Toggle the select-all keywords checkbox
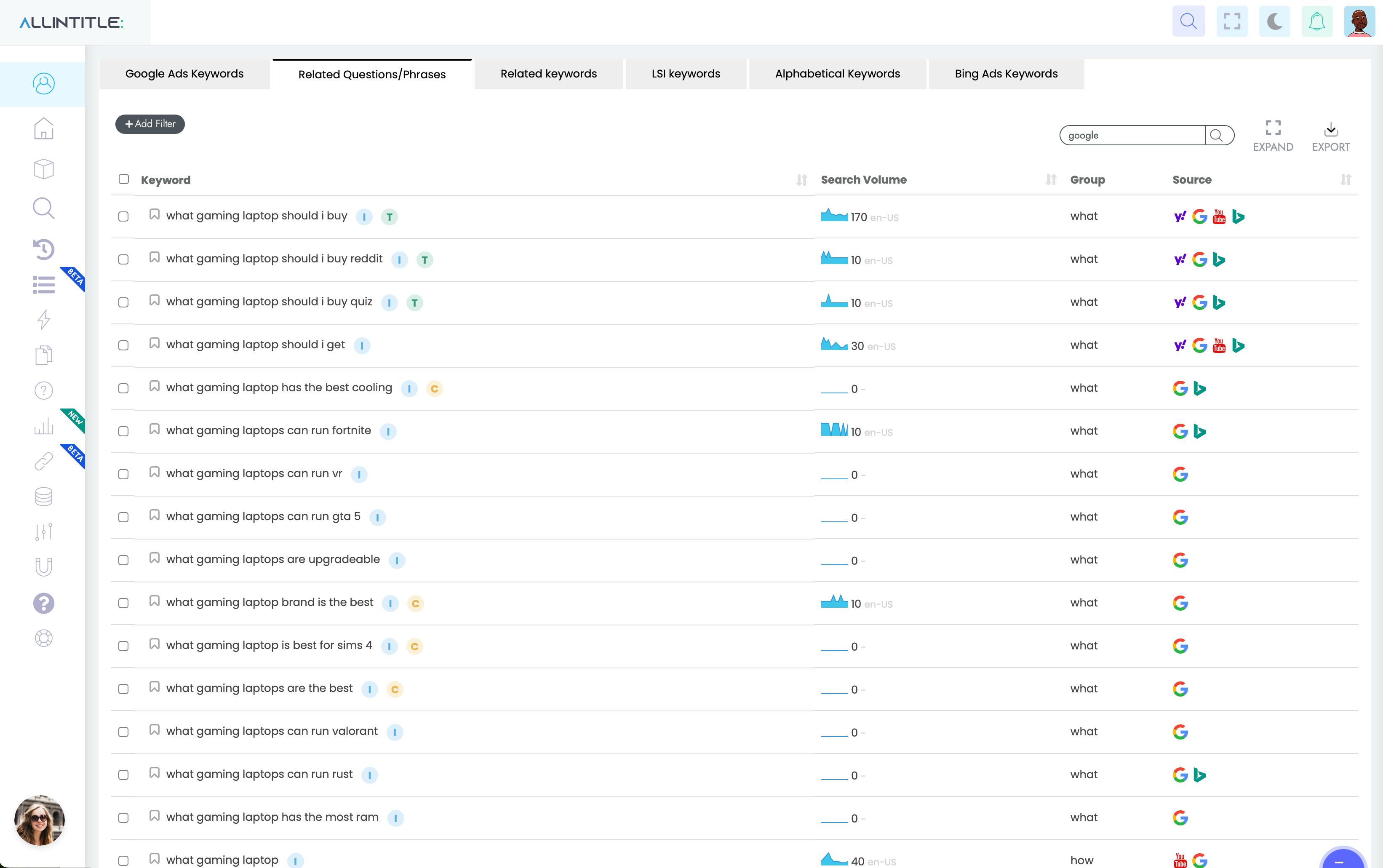Image resolution: width=1383 pixels, height=868 pixels. pyautogui.click(x=123, y=179)
